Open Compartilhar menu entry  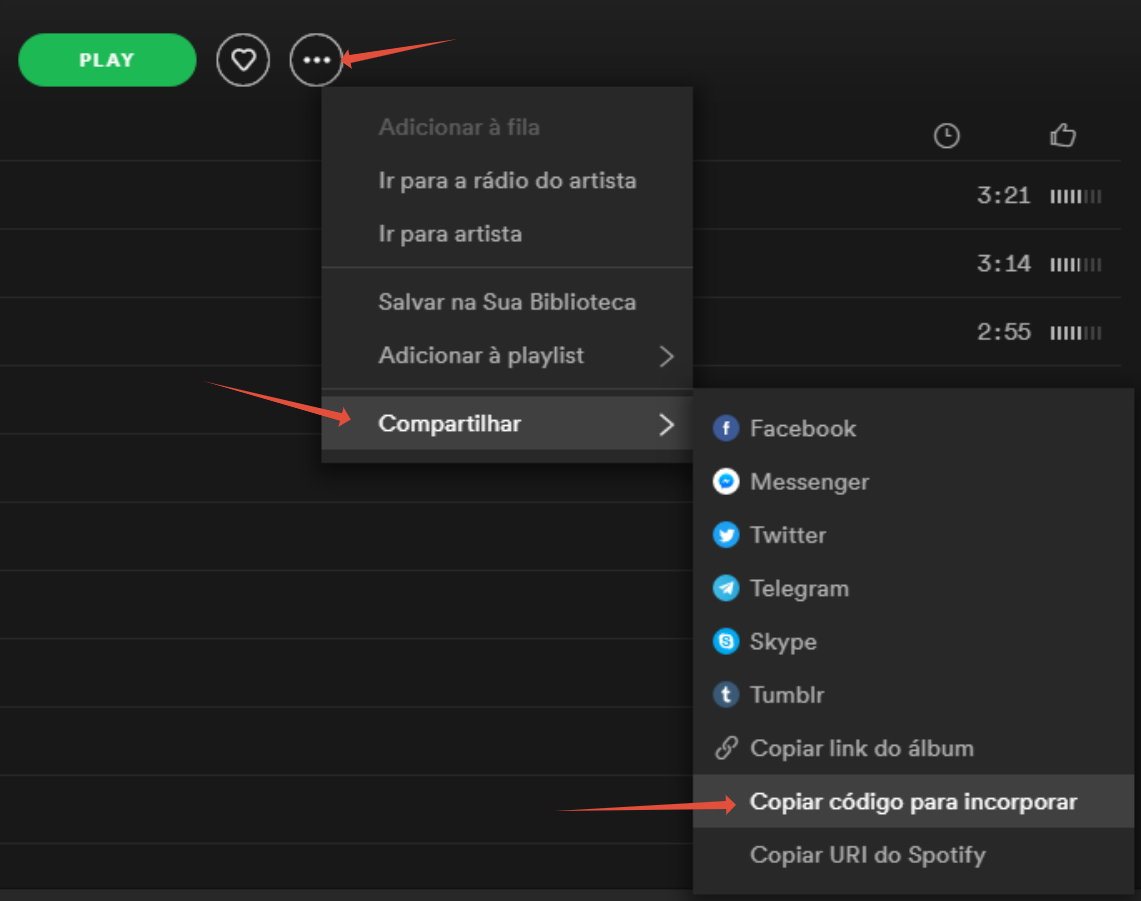point(507,424)
